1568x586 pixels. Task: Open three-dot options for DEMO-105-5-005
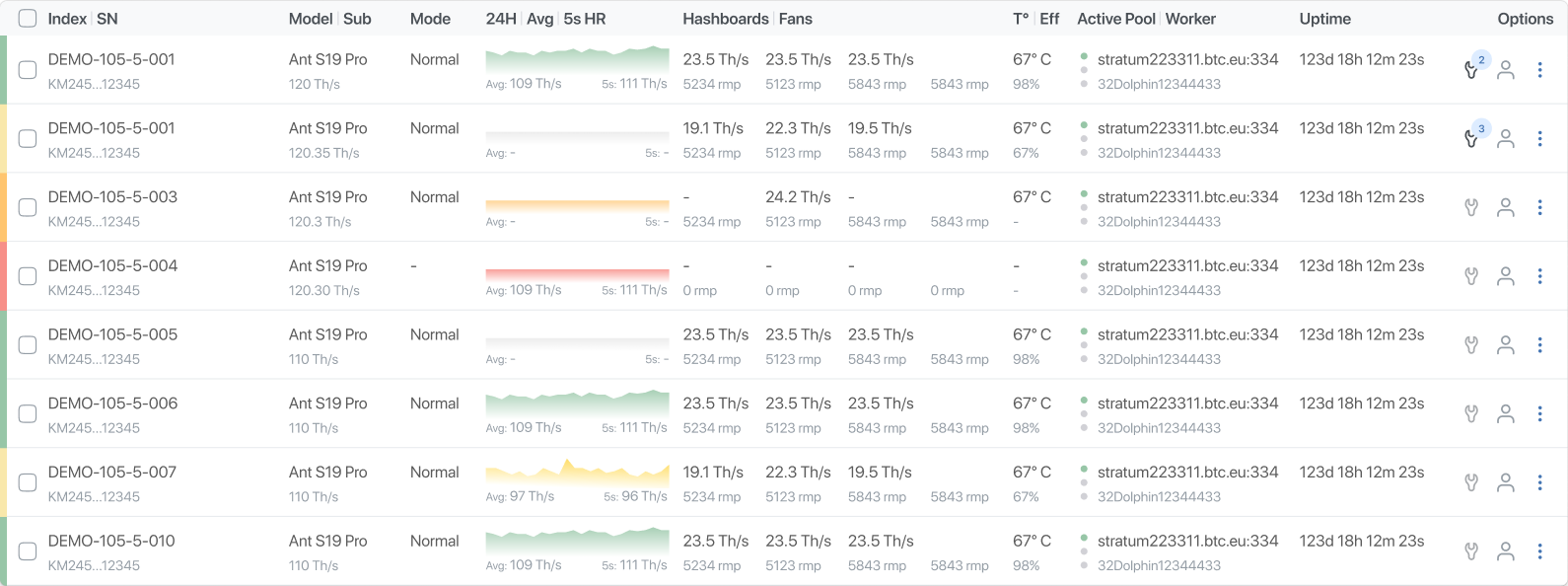(1539, 345)
